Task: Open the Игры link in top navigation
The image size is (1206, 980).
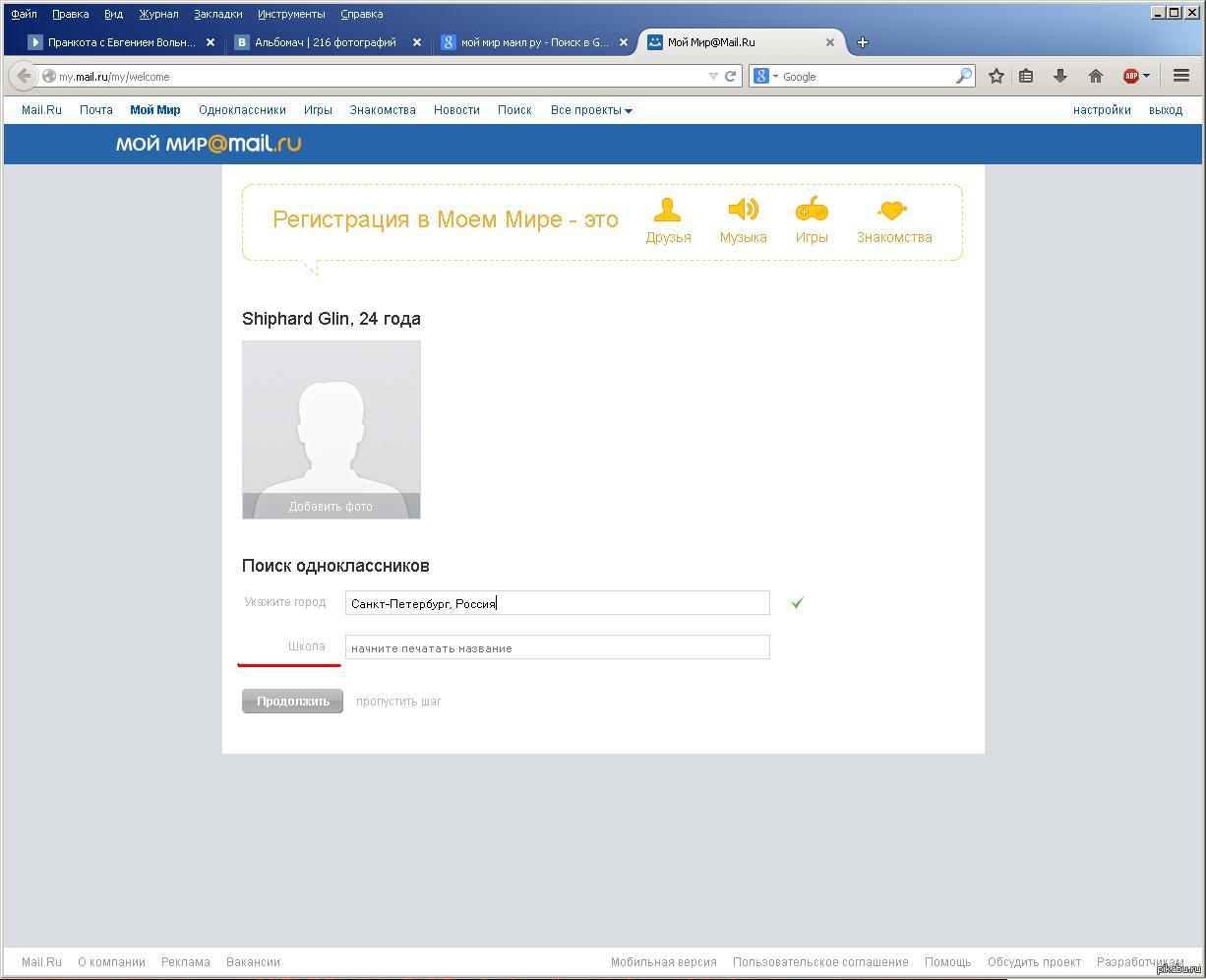Action: point(318,110)
